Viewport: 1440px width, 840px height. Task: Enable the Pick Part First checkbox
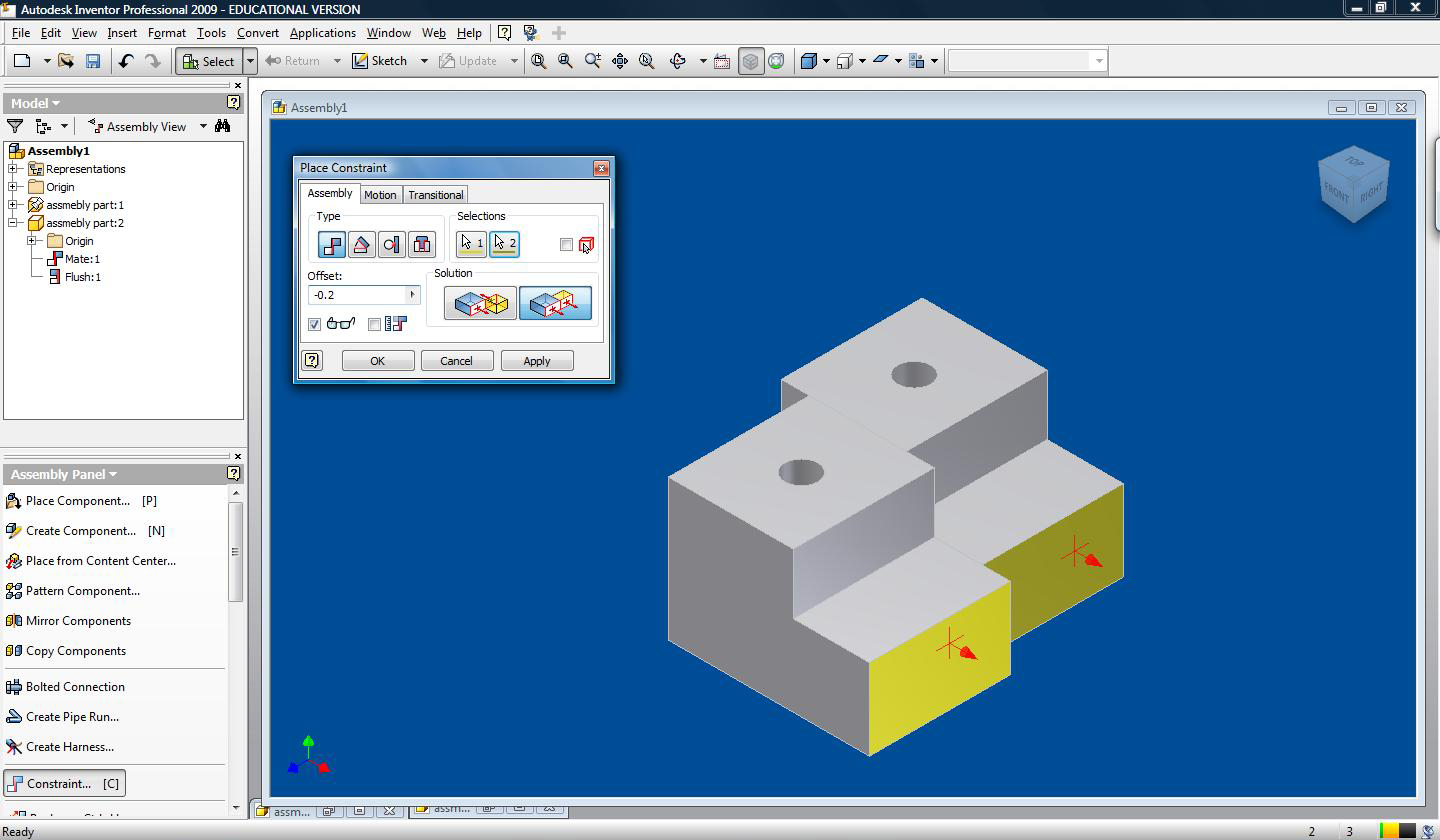click(x=566, y=245)
